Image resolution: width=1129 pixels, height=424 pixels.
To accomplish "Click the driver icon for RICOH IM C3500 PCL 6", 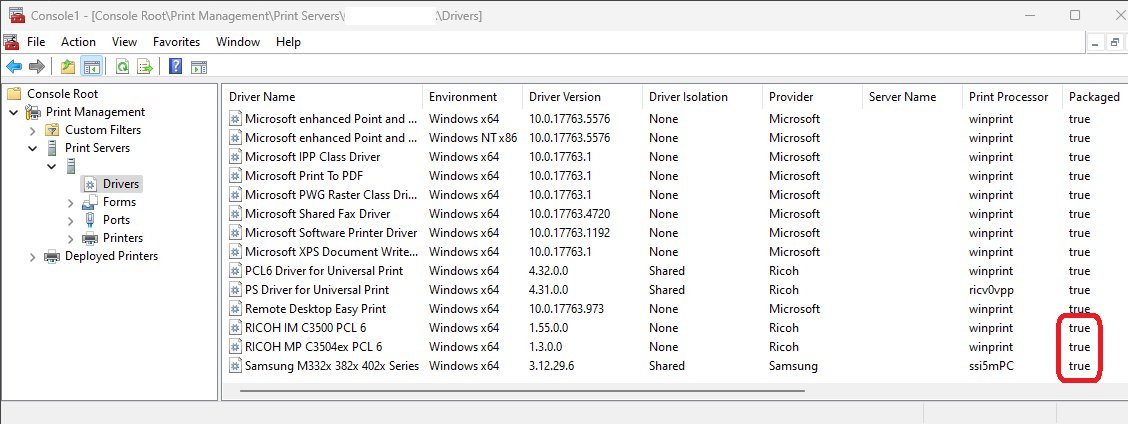I will (235, 328).
